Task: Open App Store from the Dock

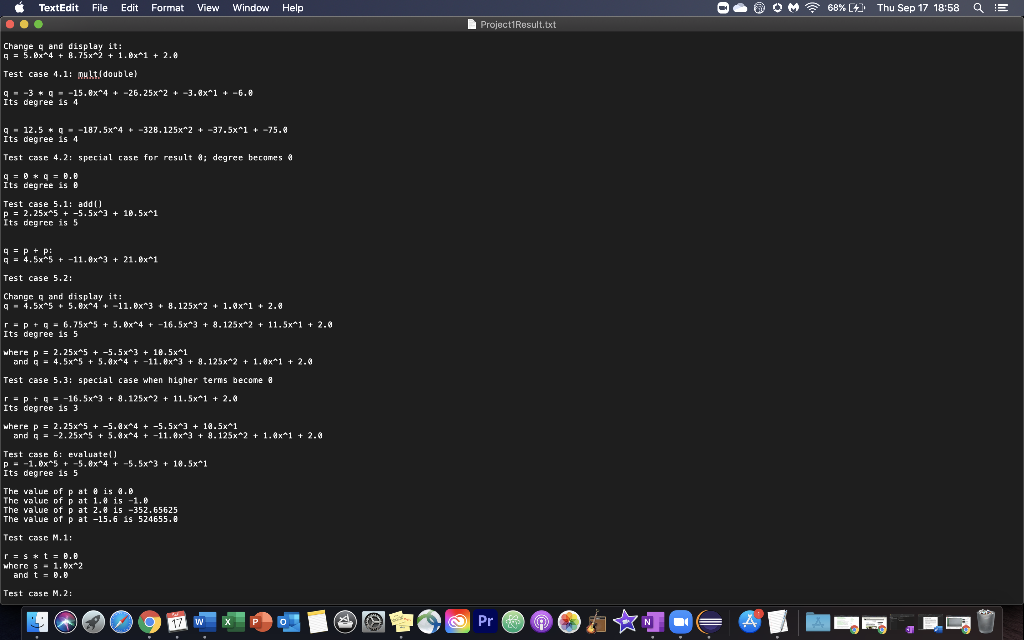Action: pos(750,622)
